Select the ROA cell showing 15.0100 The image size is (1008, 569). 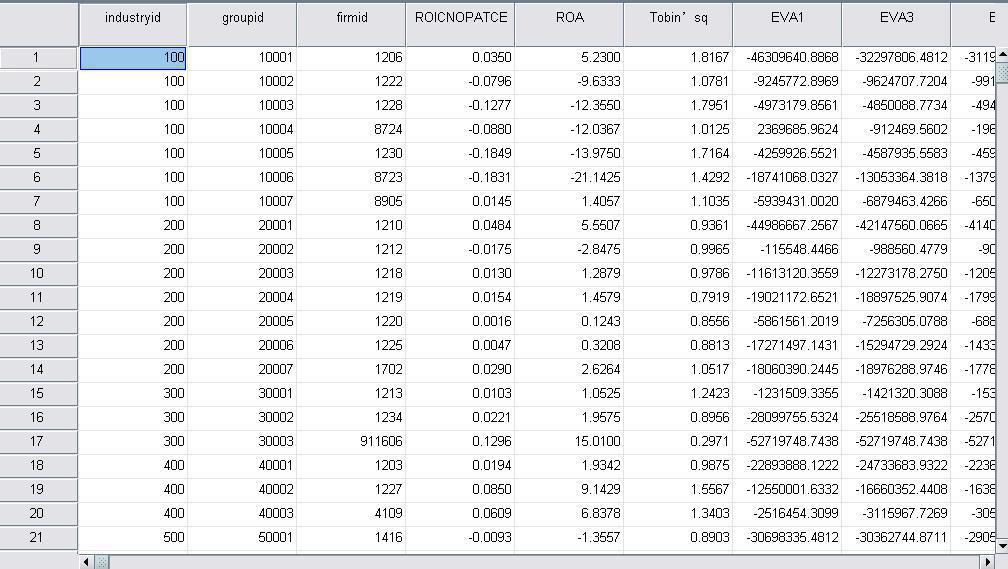pyautogui.click(x=569, y=441)
